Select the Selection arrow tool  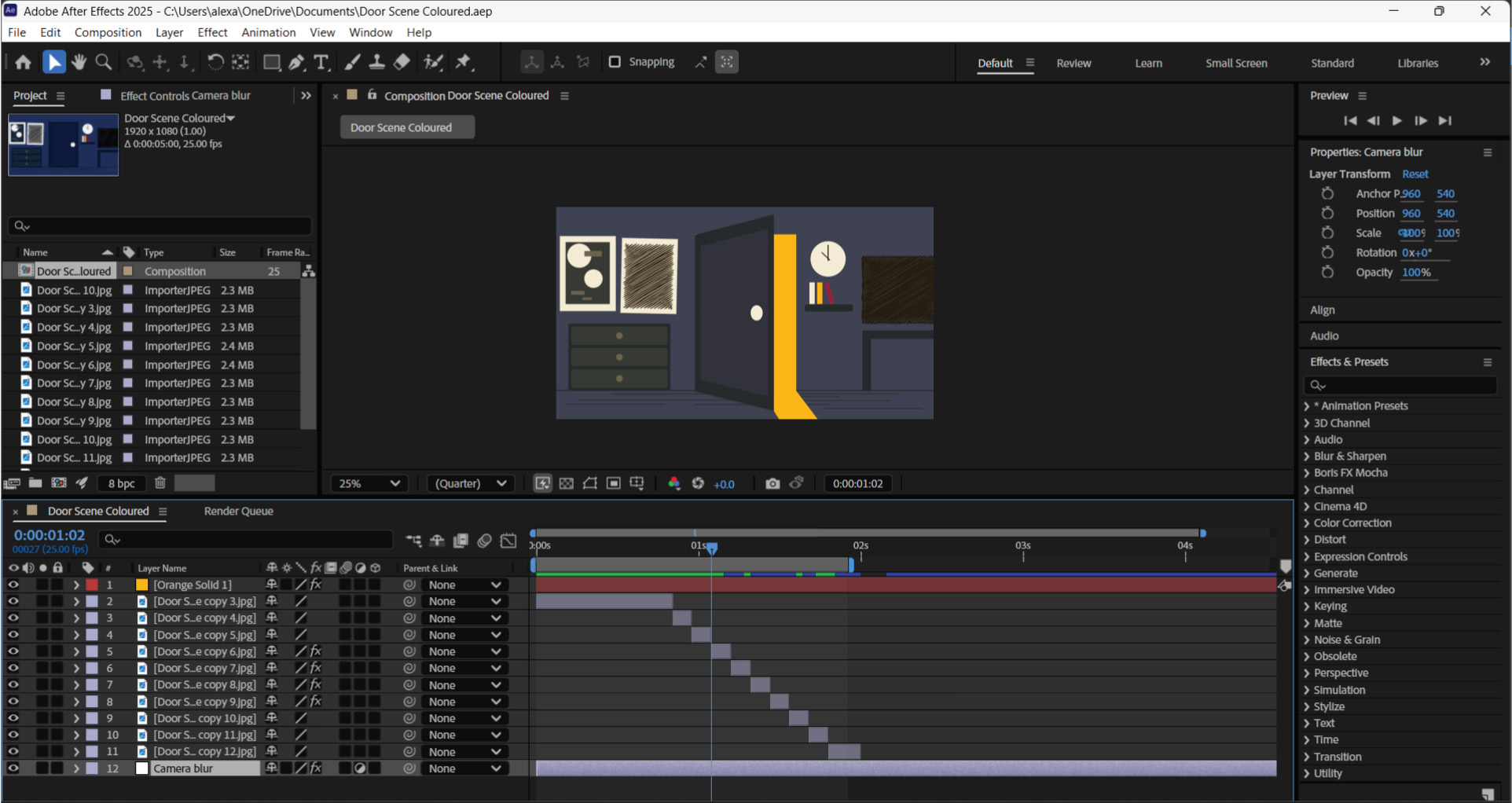point(53,62)
